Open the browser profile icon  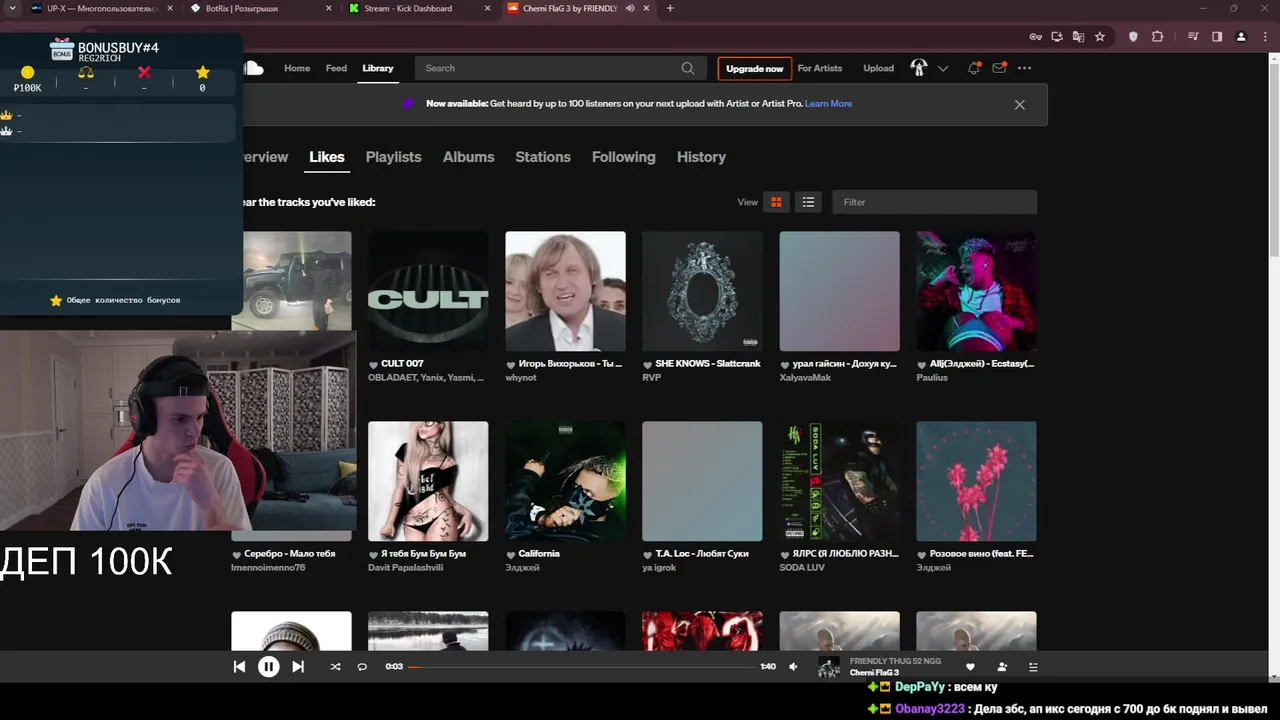tap(1241, 37)
